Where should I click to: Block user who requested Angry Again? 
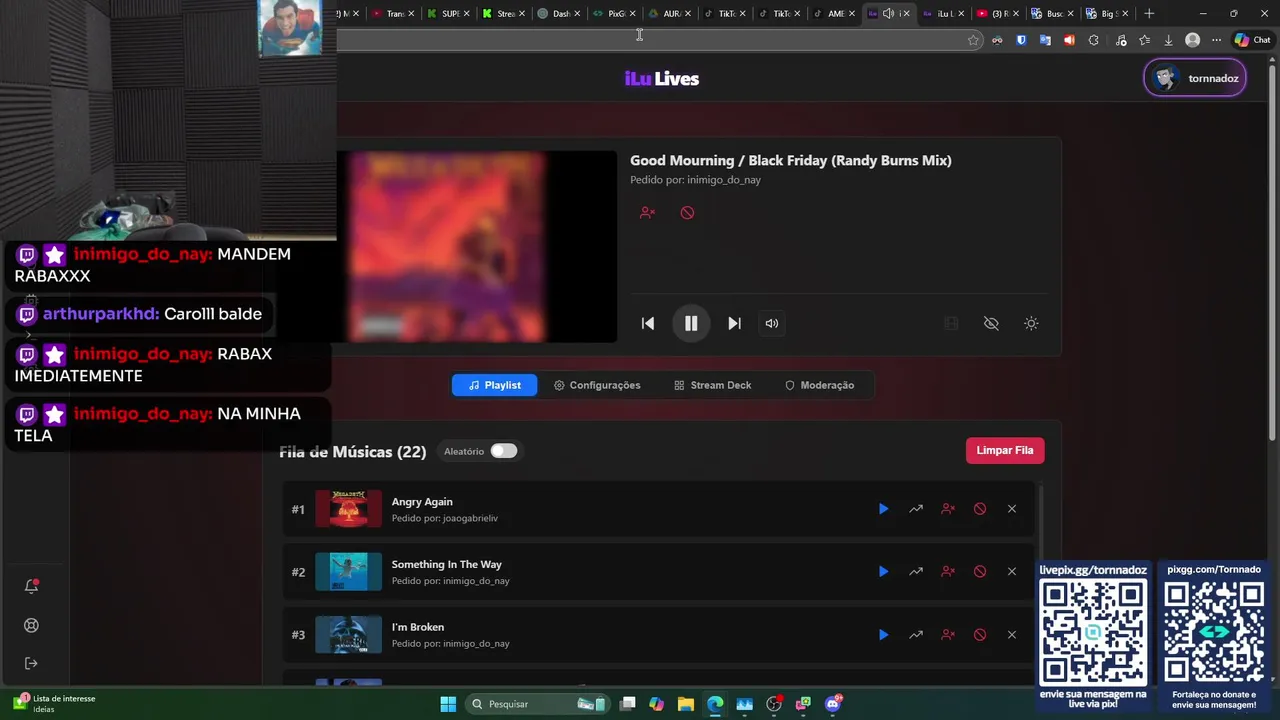coord(947,509)
